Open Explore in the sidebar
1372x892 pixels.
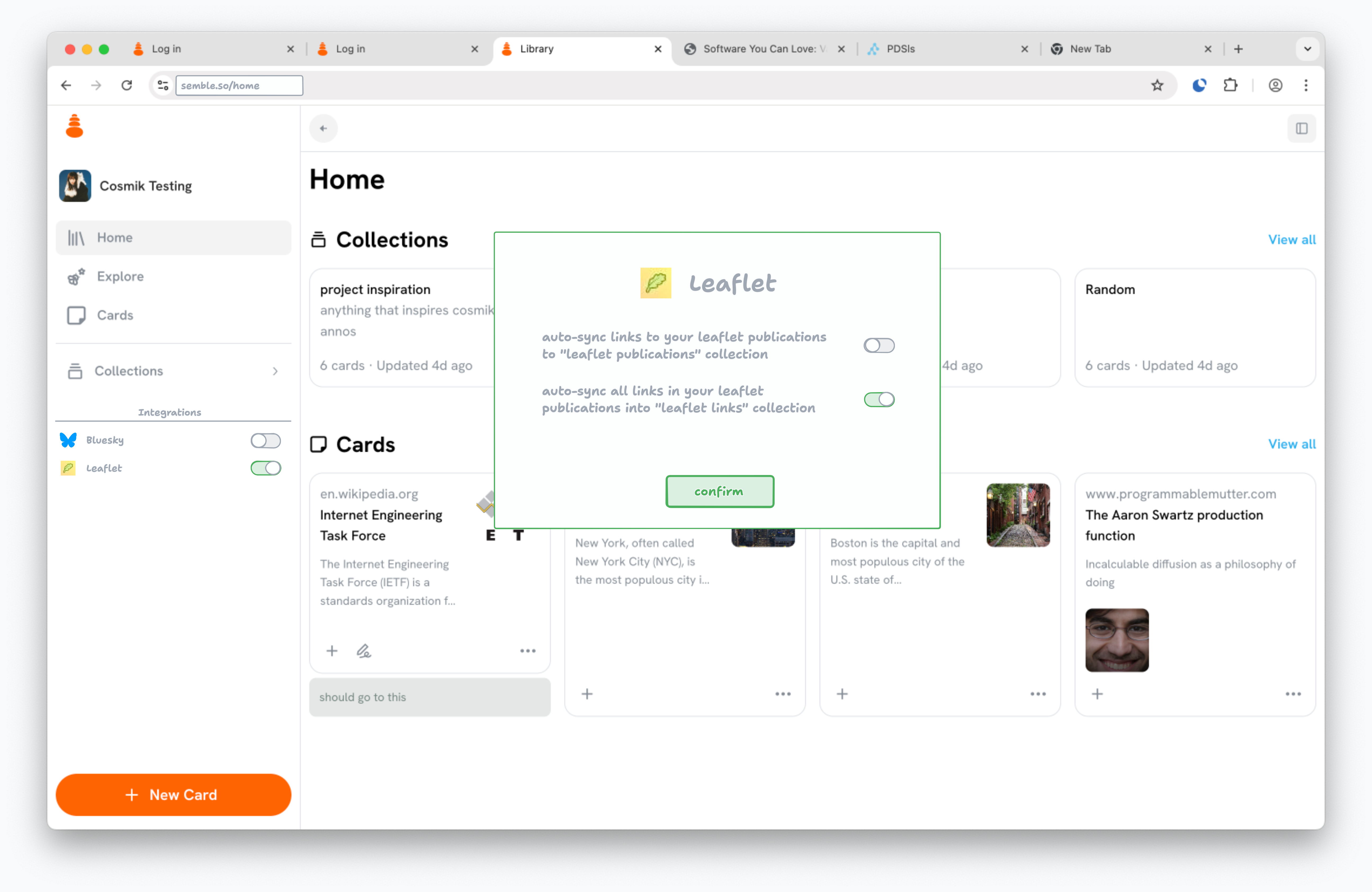(x=120, y=276)
